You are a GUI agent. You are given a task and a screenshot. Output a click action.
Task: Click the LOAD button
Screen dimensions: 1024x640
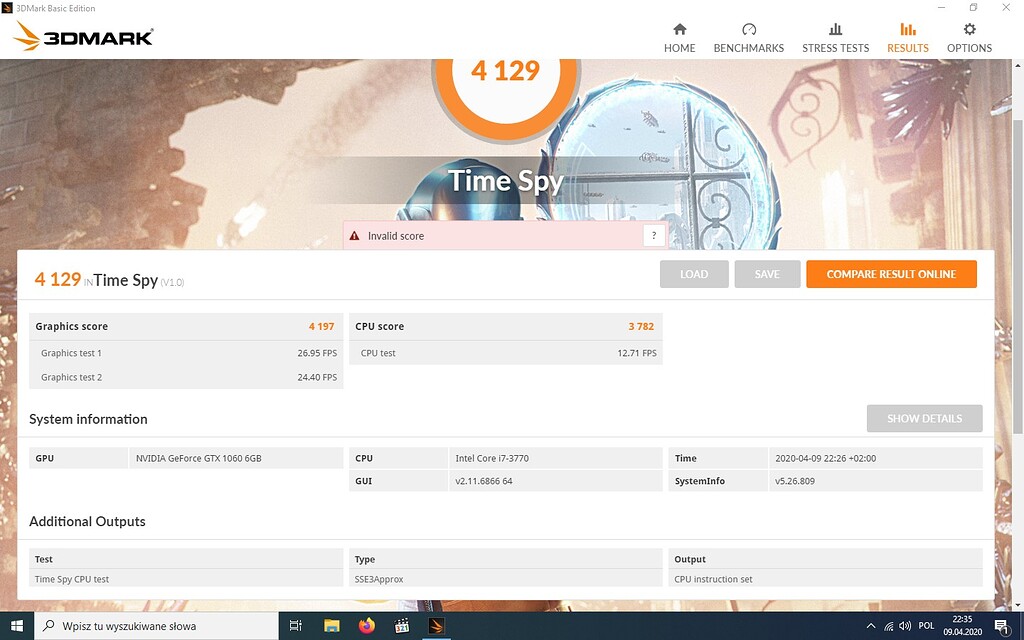click(694, 274)
